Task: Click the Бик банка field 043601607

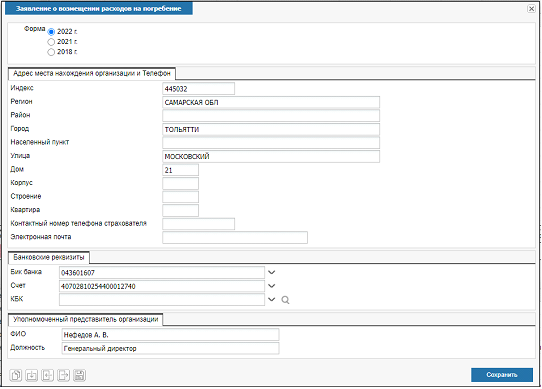Action: [x=162, y=272]
